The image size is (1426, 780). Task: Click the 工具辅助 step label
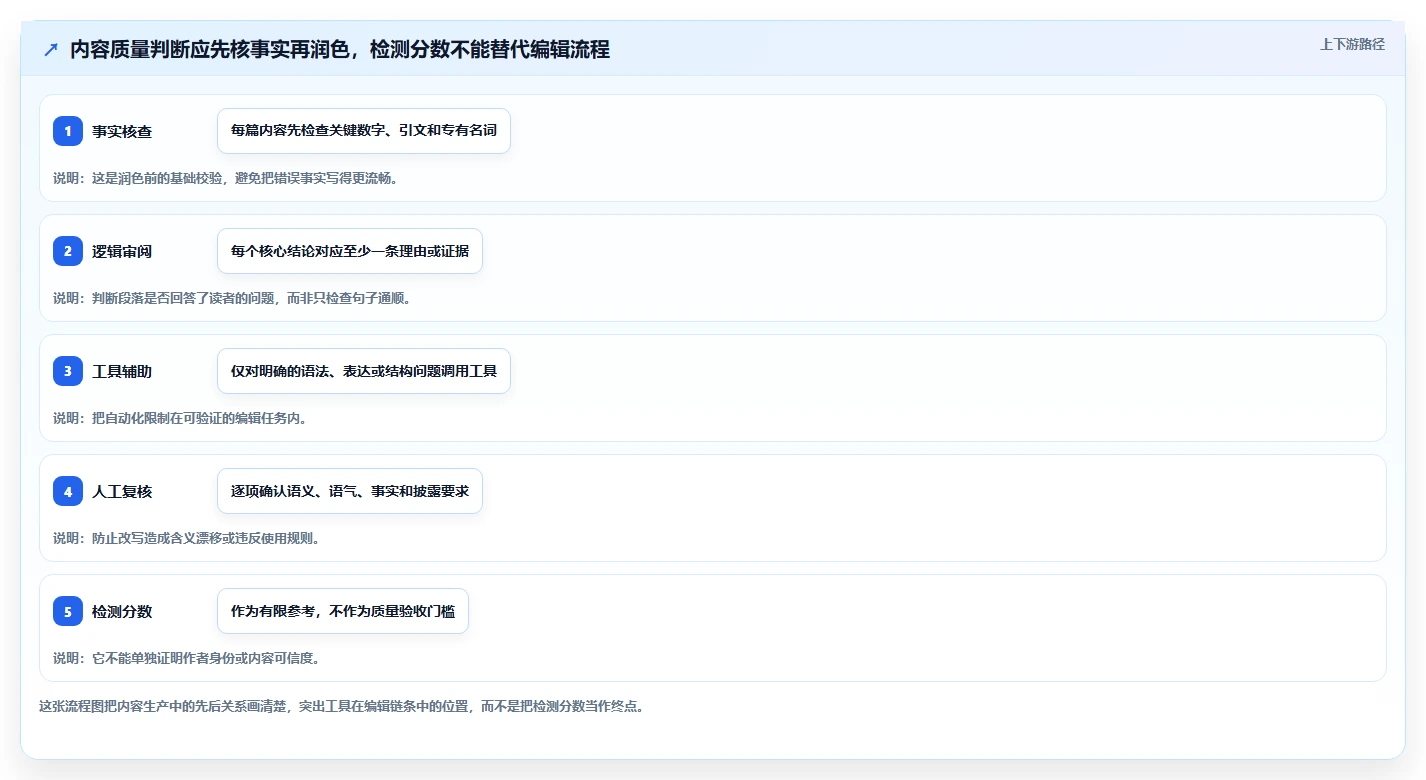122,372
